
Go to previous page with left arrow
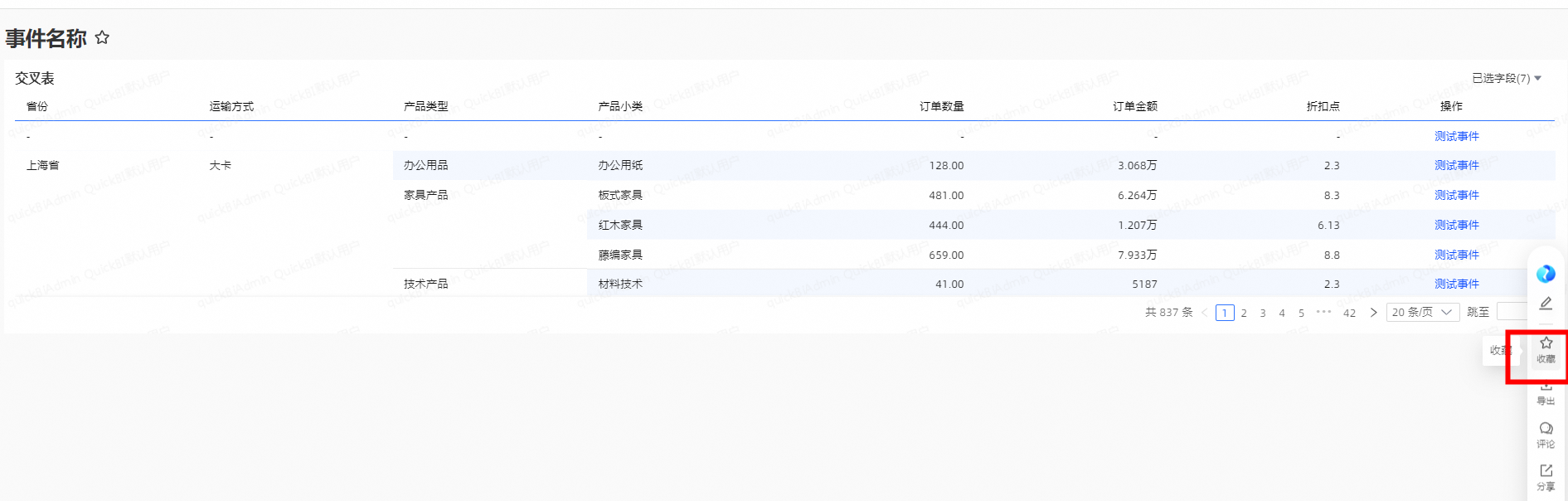pyautogui.click(x=1205, y=313)
